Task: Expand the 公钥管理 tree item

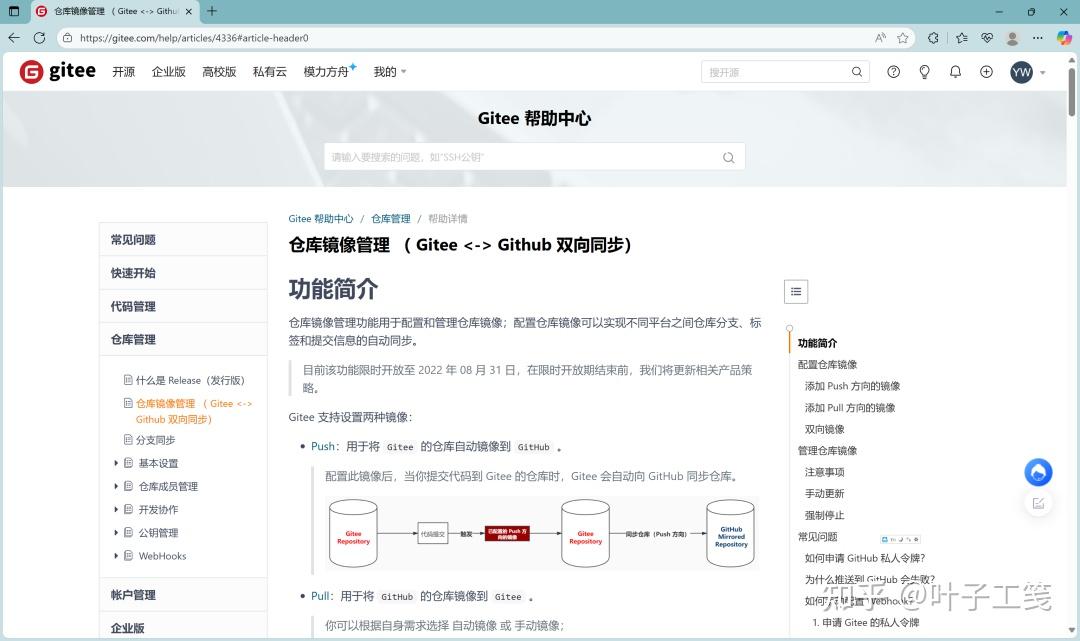Action: [x=116, y=532]
